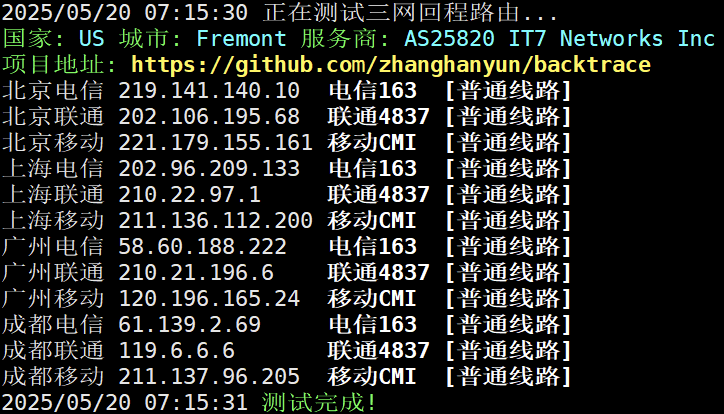Select the IP address 58.60.188.222
The height and width of the screenshot is (414, 724).
[203, 246]
